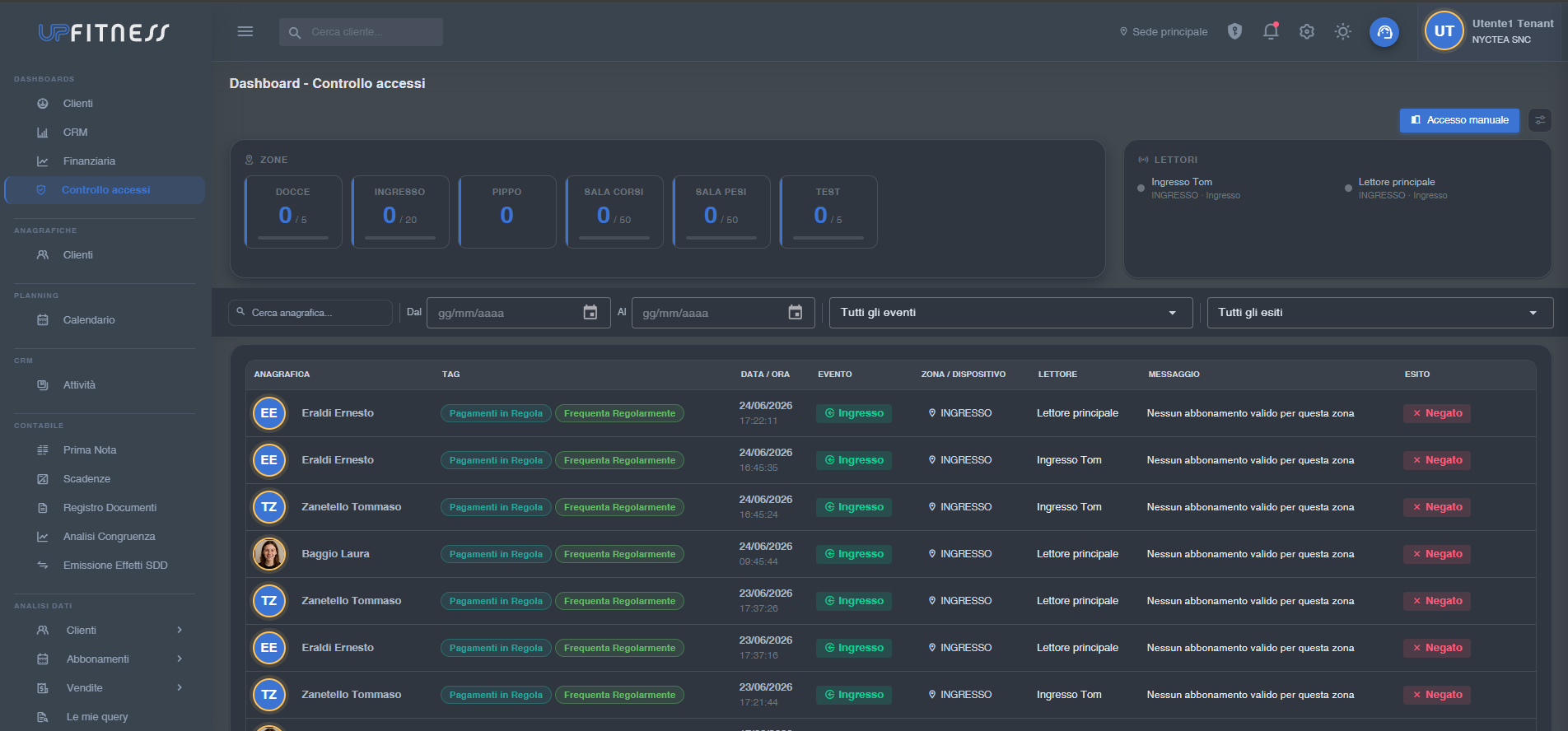1568x731 pixels.
Task: Click TZ avatar in 17:21:44 row
Action: tap(269, 695)
